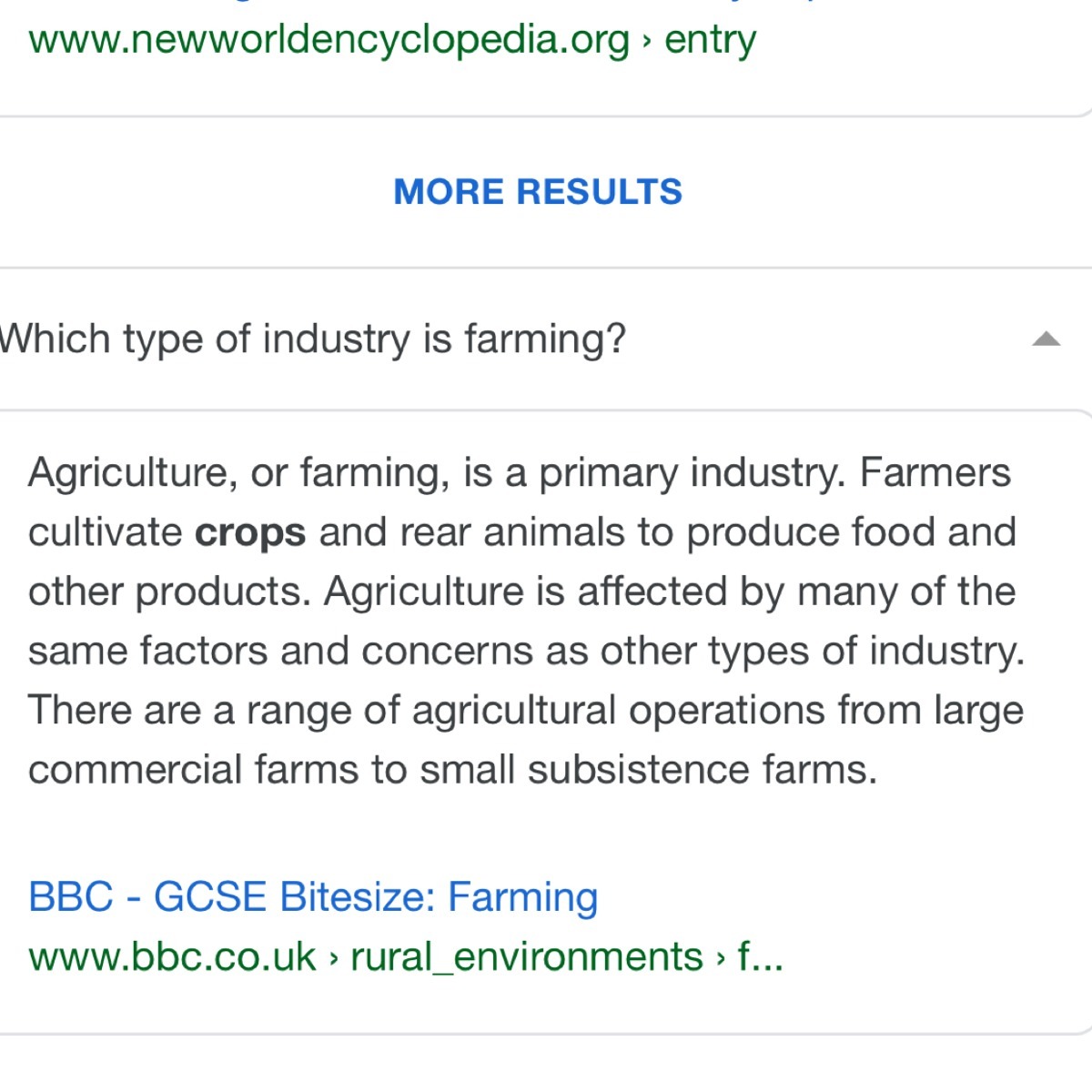Image resolution: width=1092 pixels, height=1092 pixels.
Task: Click the bold word "crops"
Action: pos(250,533)
